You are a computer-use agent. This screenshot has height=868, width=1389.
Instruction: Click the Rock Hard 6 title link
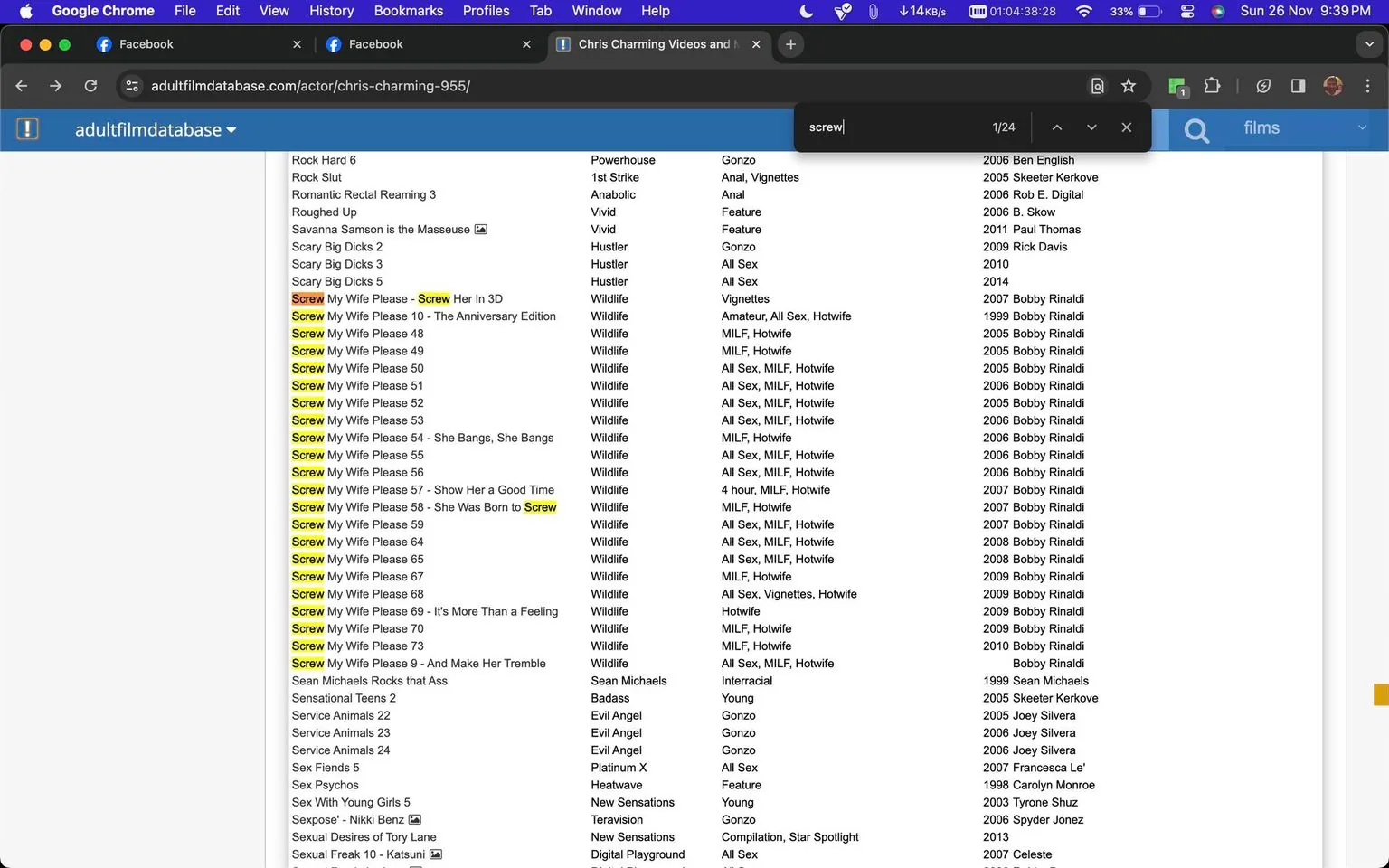(324, 159)
